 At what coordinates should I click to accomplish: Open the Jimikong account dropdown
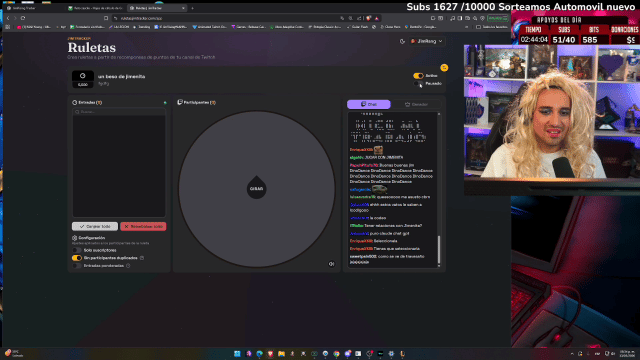[x=427, y=41]
